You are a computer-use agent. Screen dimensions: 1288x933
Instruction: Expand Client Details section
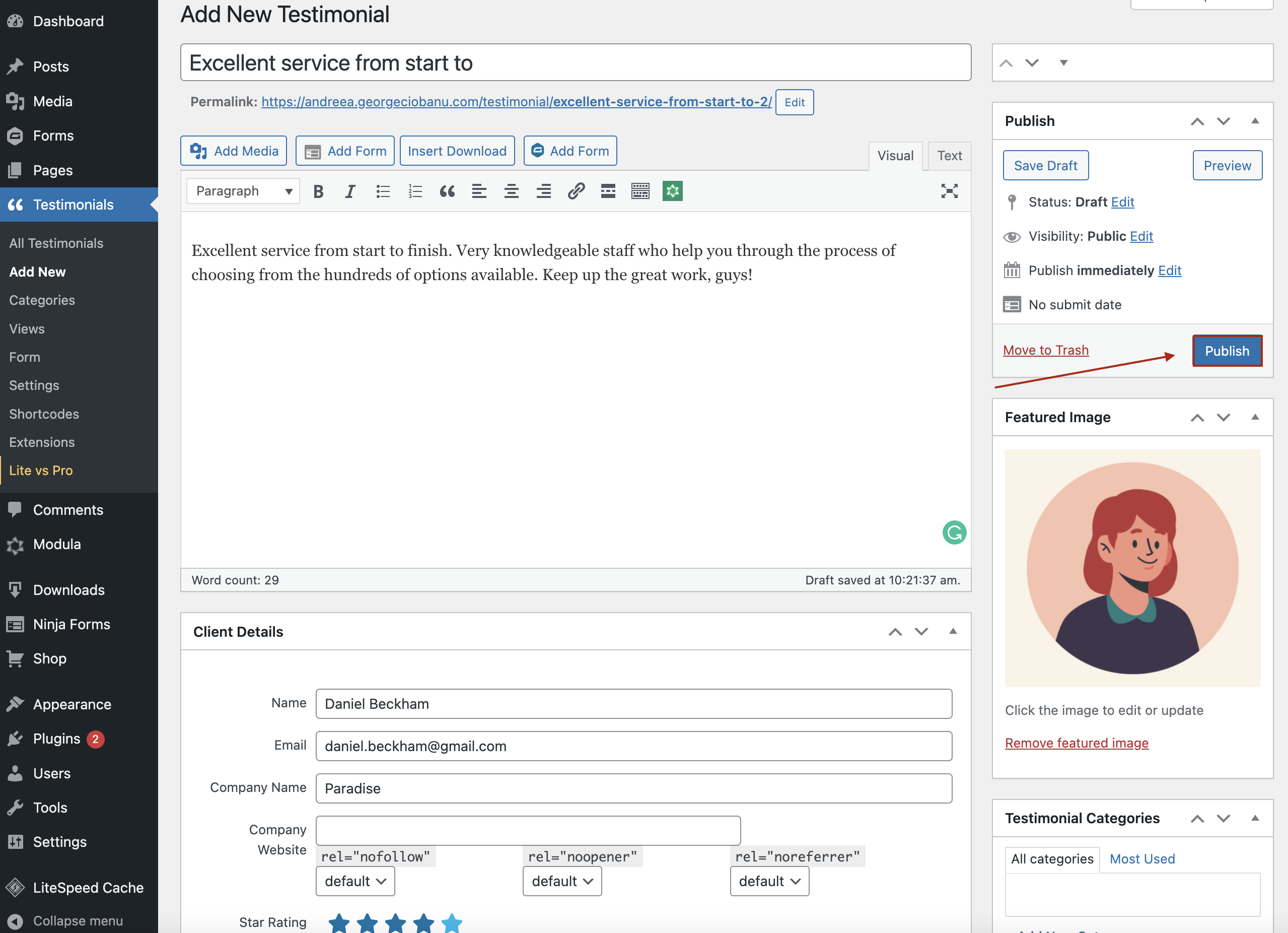951,631
